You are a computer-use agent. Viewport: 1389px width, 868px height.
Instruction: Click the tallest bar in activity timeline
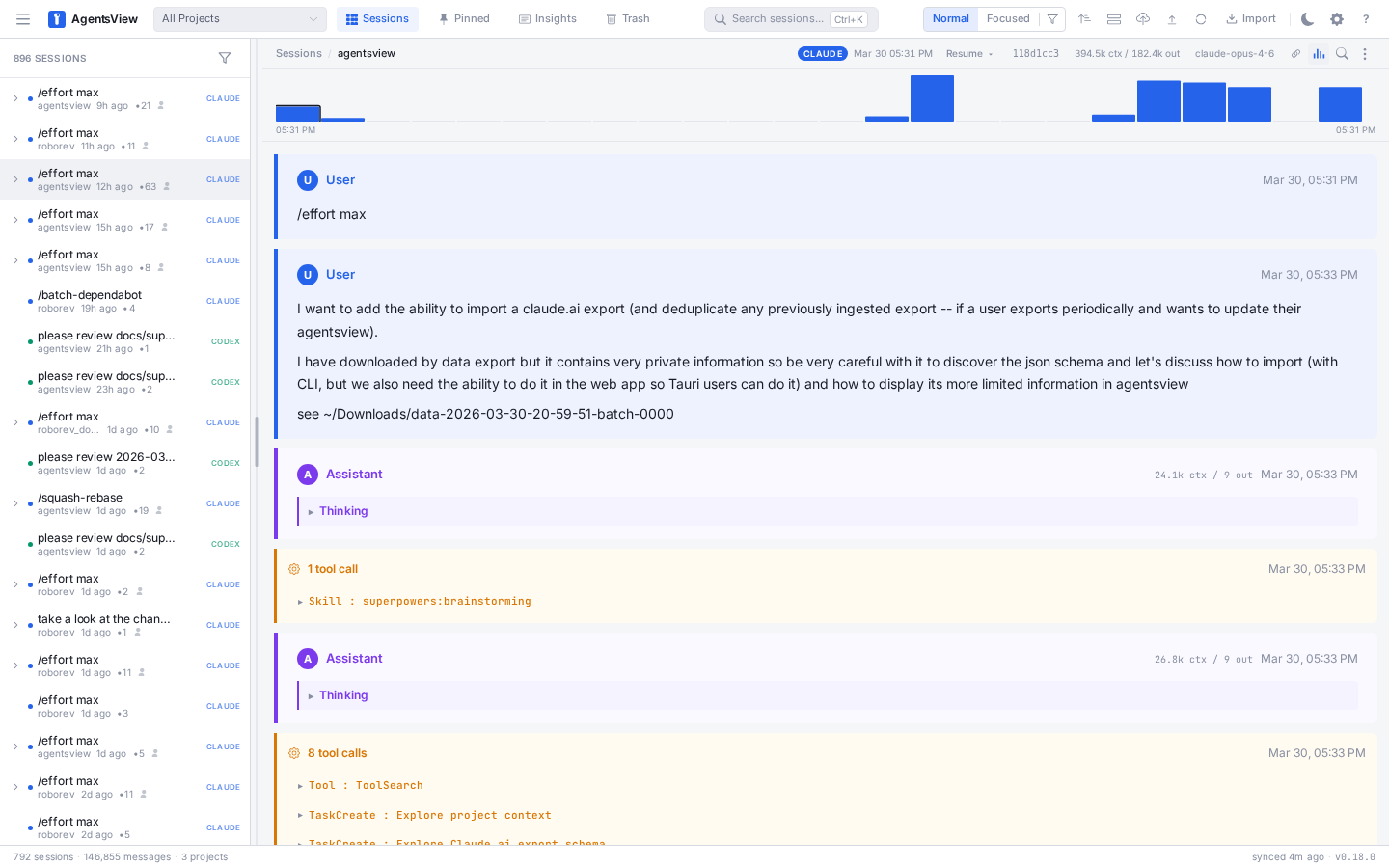pos(932,98)
